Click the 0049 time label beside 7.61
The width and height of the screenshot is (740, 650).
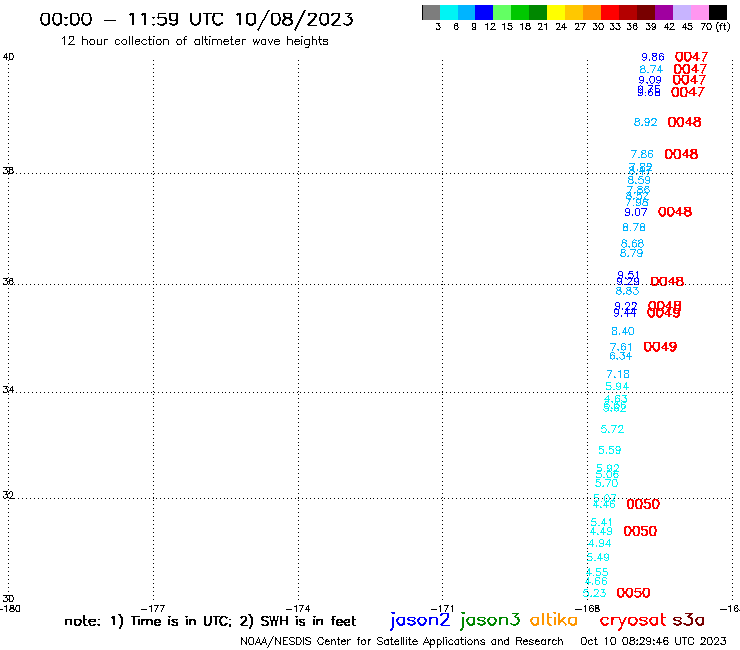[660, 347]
